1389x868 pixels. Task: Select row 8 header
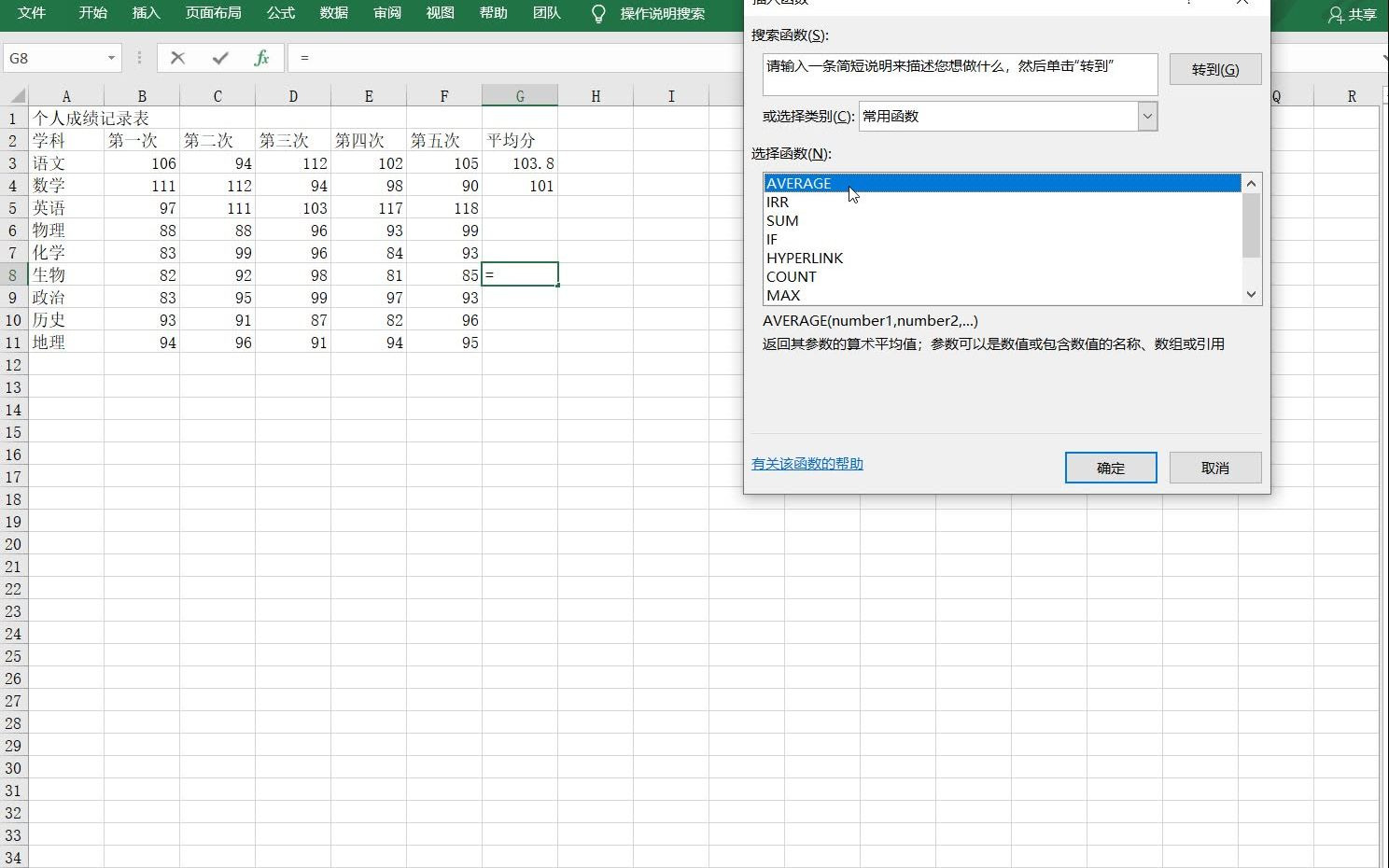(x=13, y=275)
